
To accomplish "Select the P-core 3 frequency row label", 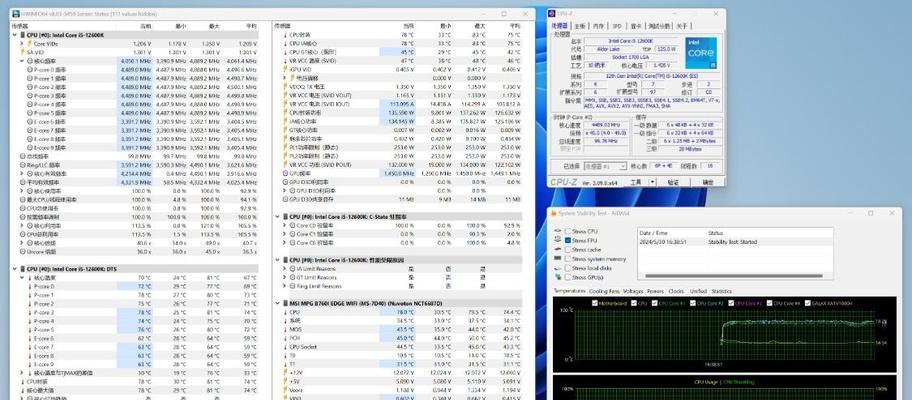I will (51, 95).
